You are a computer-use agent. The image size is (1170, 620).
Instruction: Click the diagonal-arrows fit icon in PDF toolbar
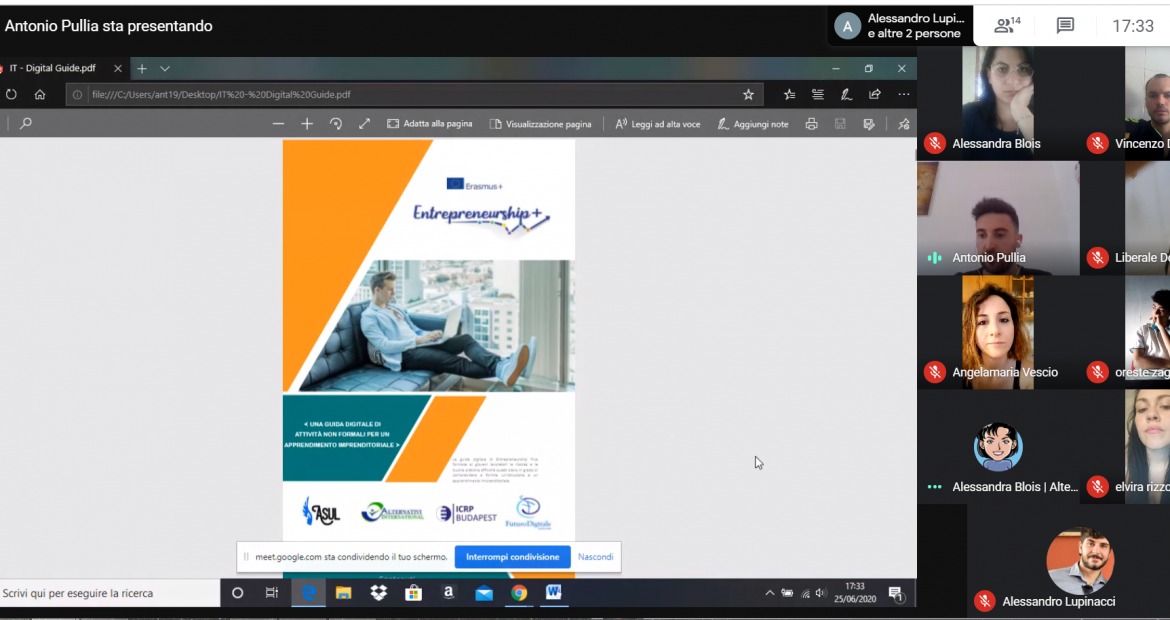[364, 124]
